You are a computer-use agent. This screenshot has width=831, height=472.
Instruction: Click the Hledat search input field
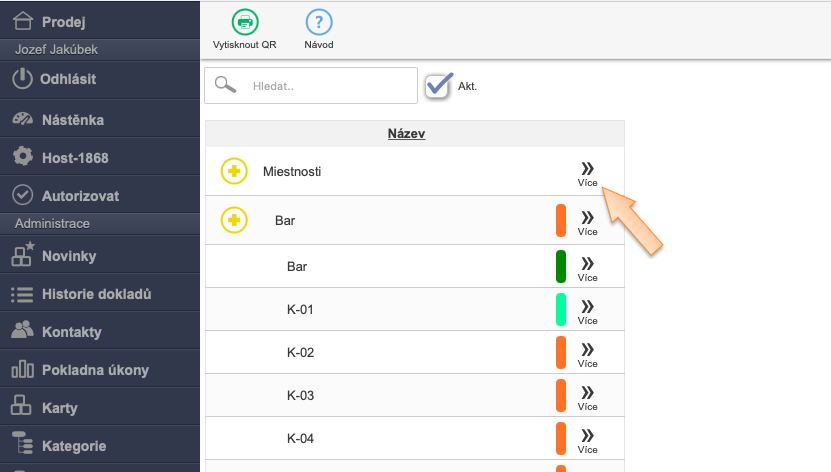328,86
